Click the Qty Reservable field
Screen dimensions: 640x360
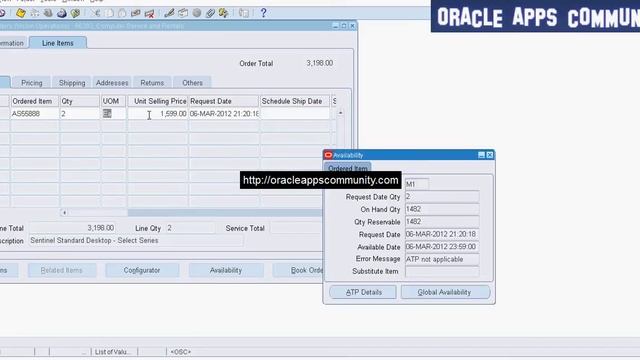442,222
